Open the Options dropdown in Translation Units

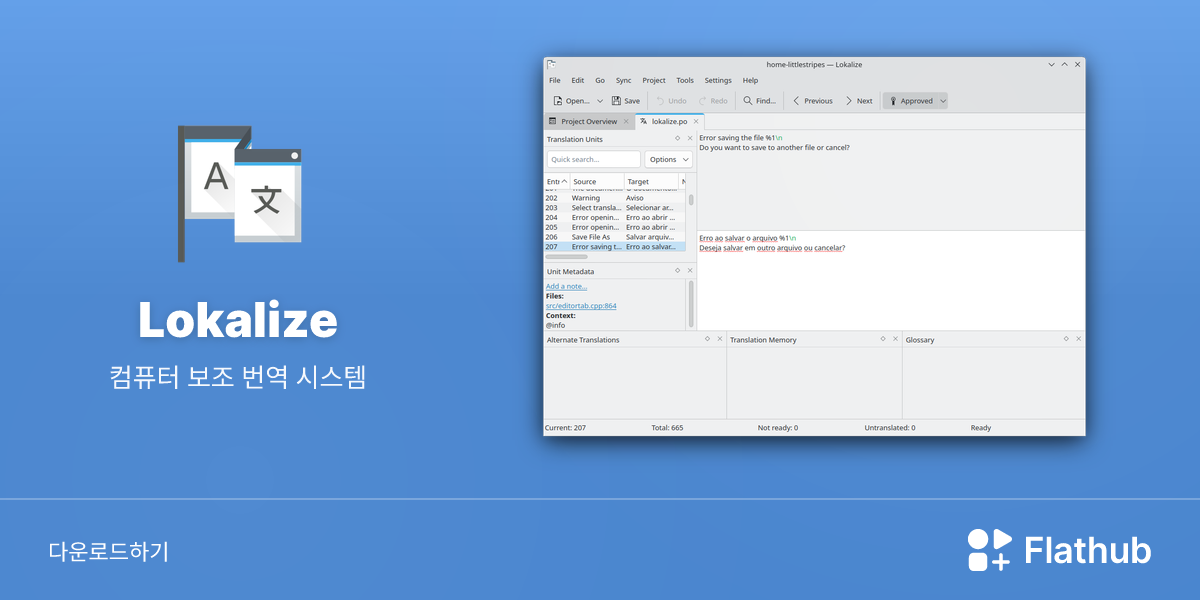(669, 159)
